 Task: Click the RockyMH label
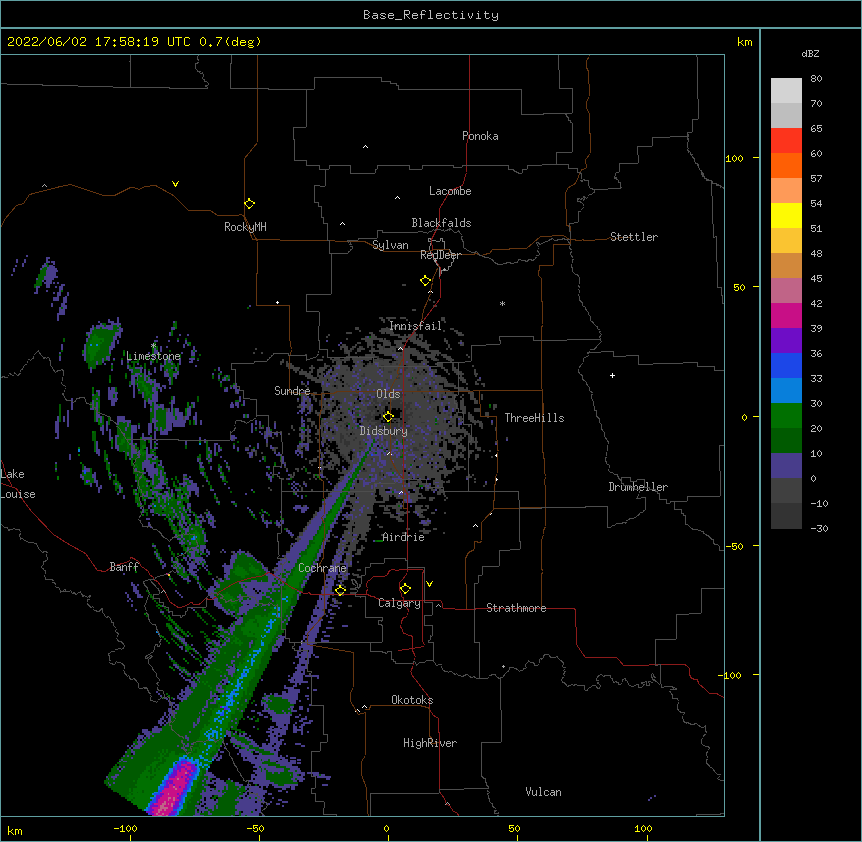click(x=245, y=227)
